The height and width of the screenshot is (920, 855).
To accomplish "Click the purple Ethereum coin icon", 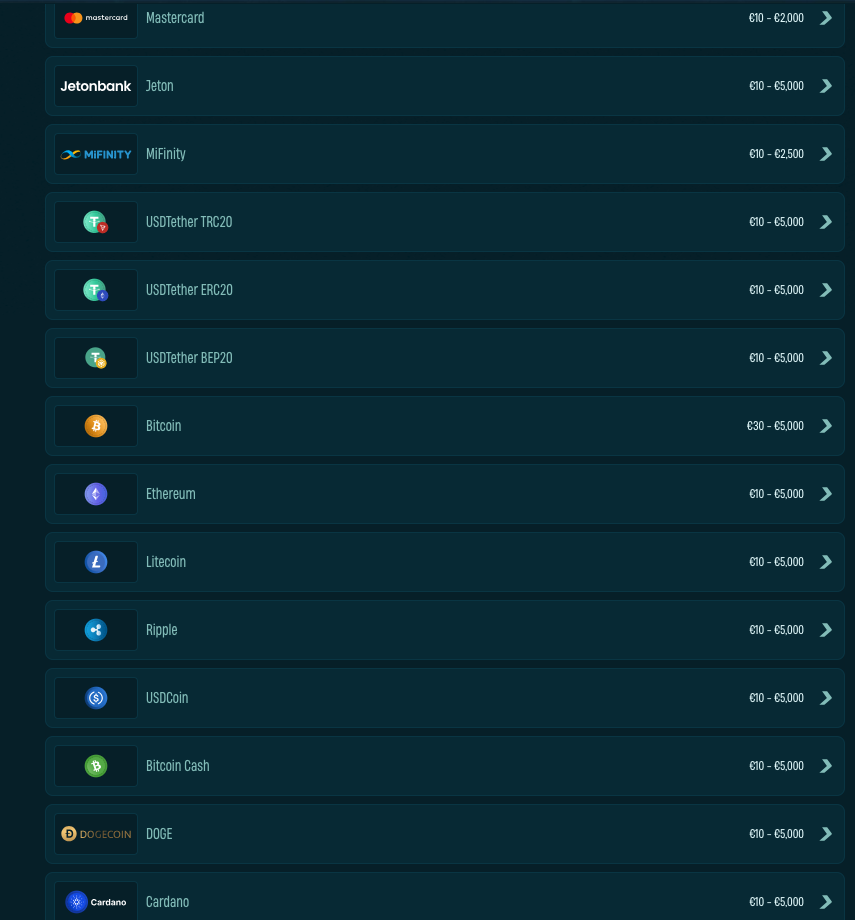I will pos(96,494).
